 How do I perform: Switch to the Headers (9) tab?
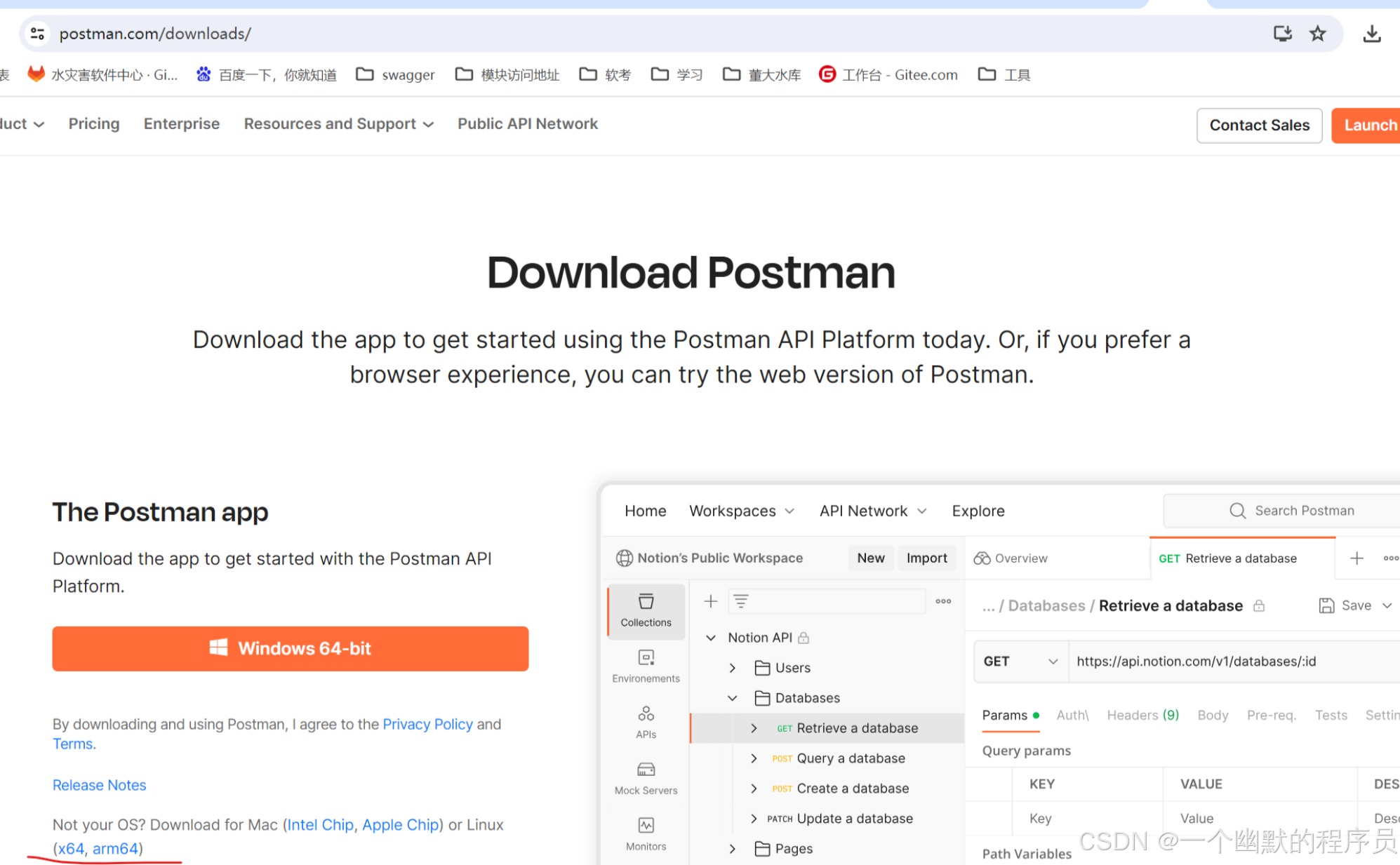coord(1142,715)
